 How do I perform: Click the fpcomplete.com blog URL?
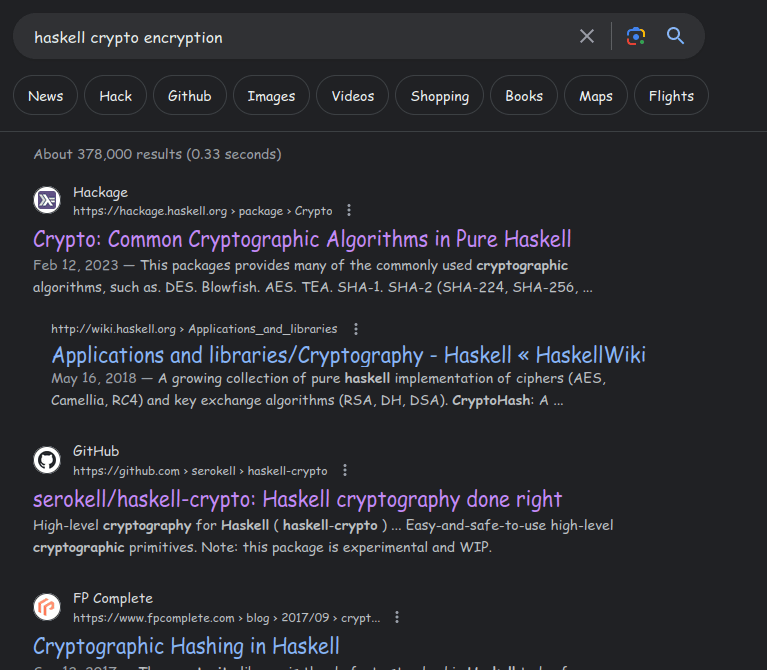click(226, 618)
